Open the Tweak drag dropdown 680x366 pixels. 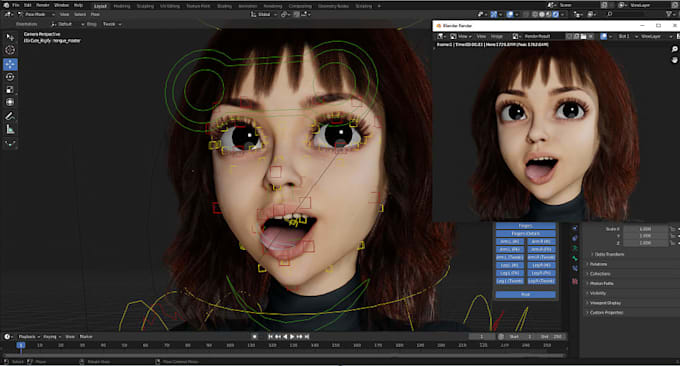[x=112, y=24]
